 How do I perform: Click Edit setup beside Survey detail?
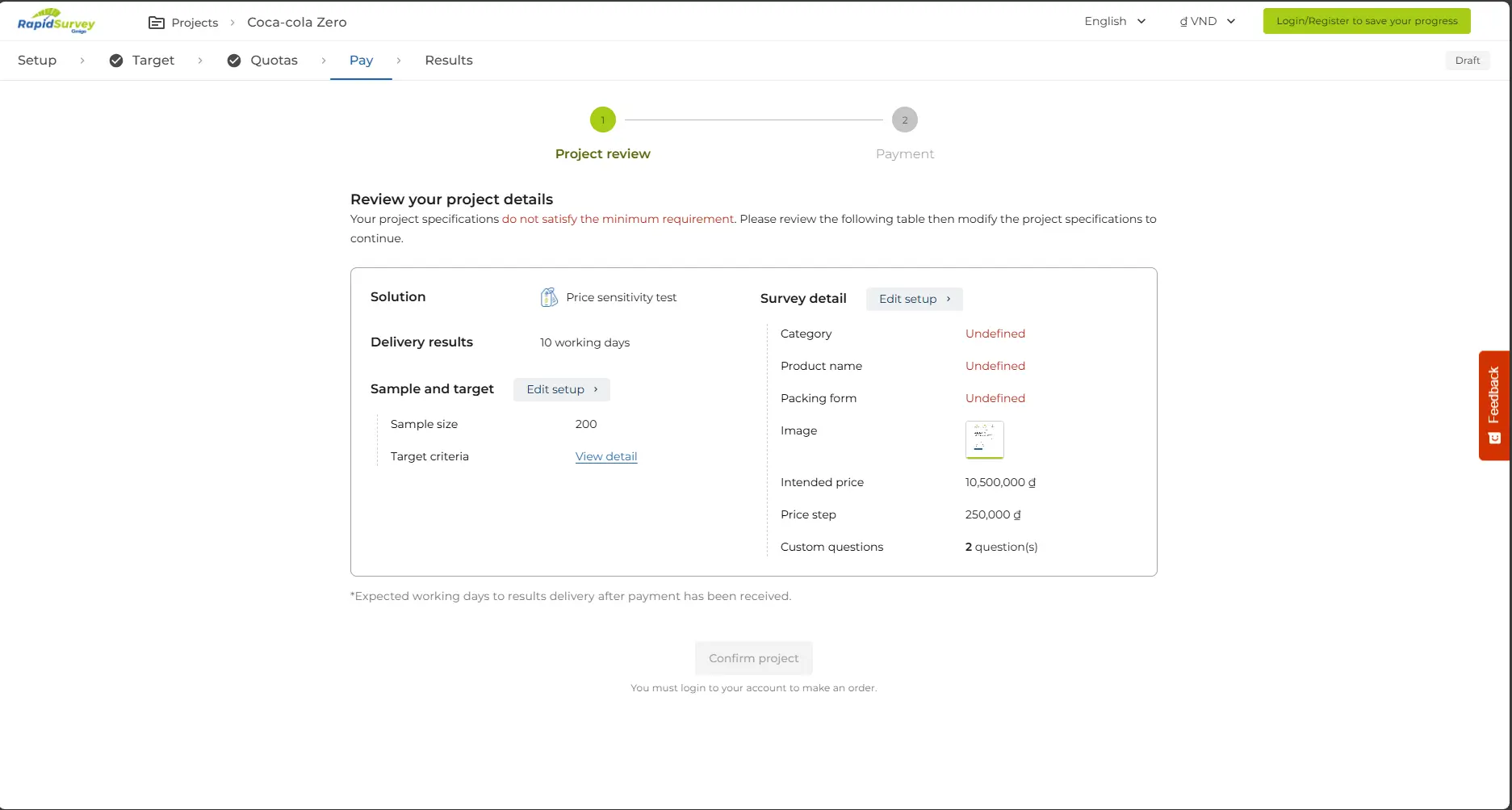(x=914, y=299)
